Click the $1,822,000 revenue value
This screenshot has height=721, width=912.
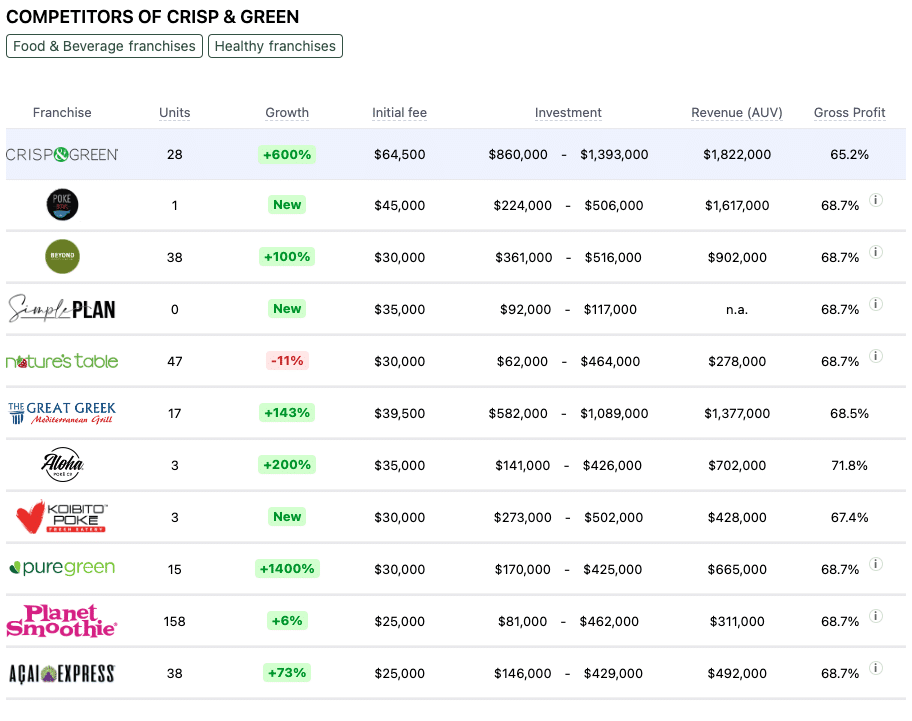pos(737,155)
